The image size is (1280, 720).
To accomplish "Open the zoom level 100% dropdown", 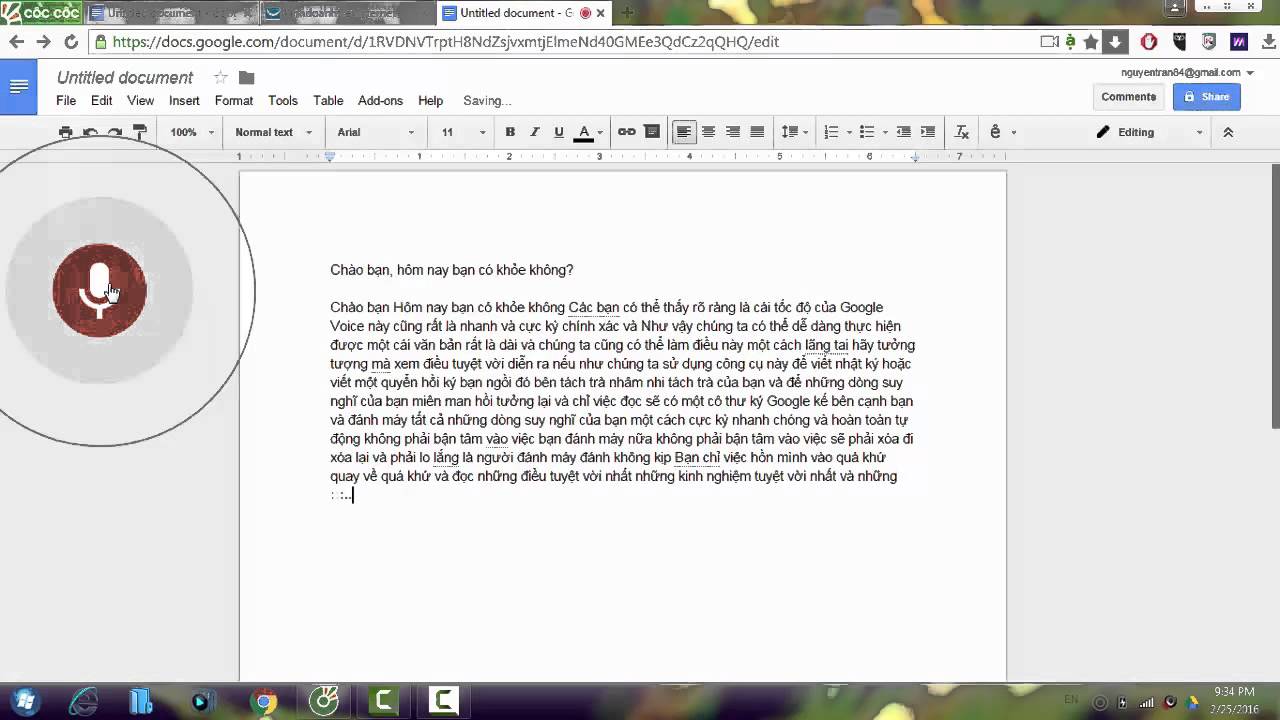I will [x=191, y=132].
